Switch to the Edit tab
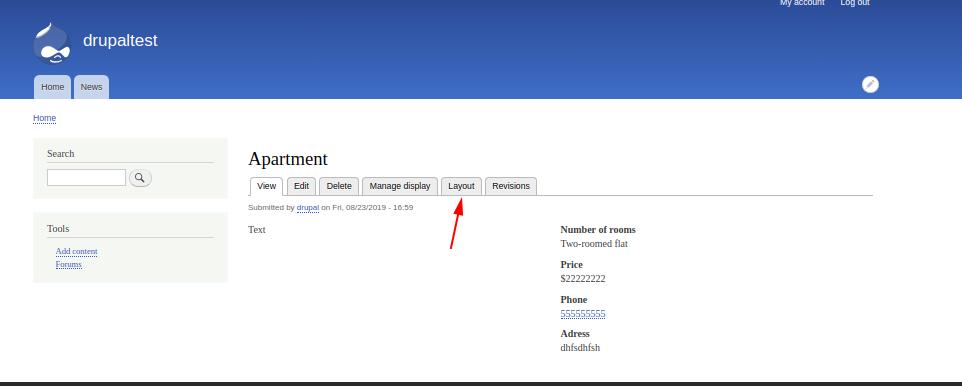962x386 pixels. (301, 186)
